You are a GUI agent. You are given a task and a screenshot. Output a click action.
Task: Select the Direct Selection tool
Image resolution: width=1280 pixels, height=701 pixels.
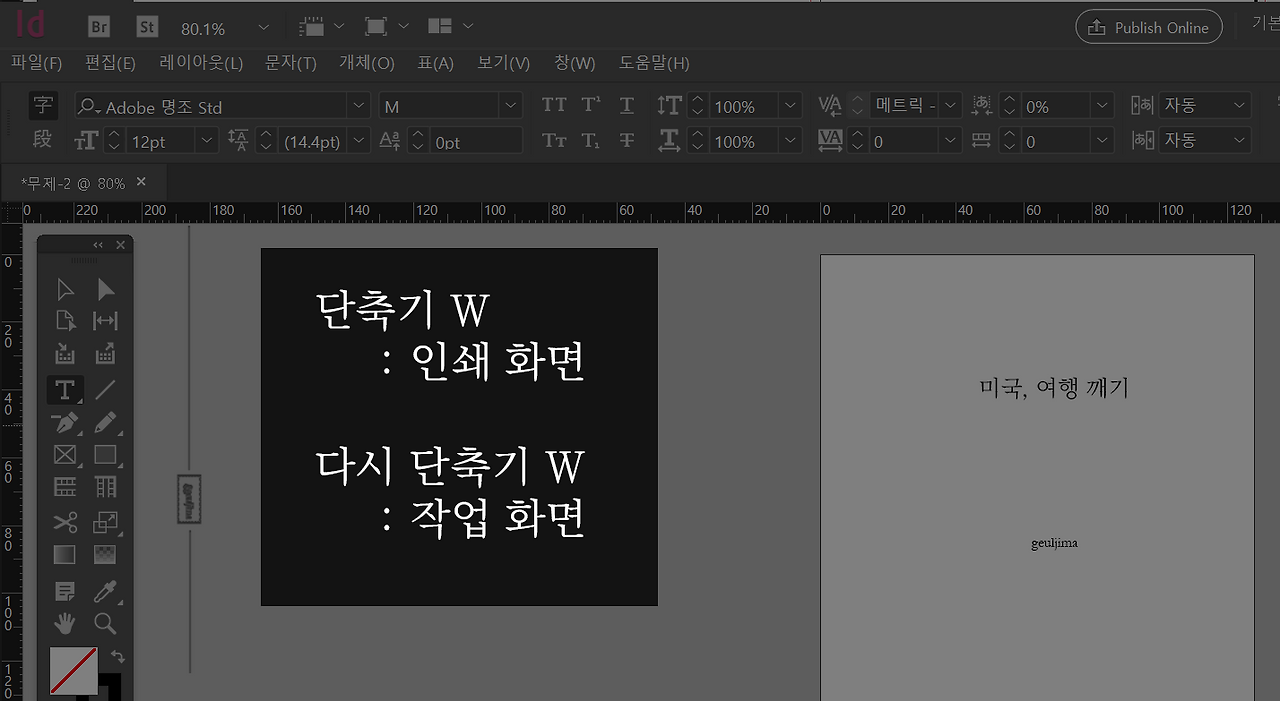coord(105,290)
